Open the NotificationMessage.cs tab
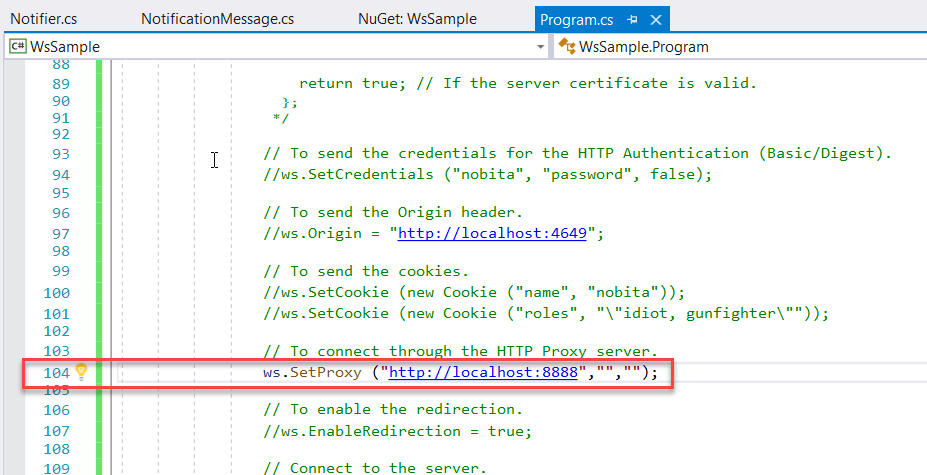 [x=218, y=19]
